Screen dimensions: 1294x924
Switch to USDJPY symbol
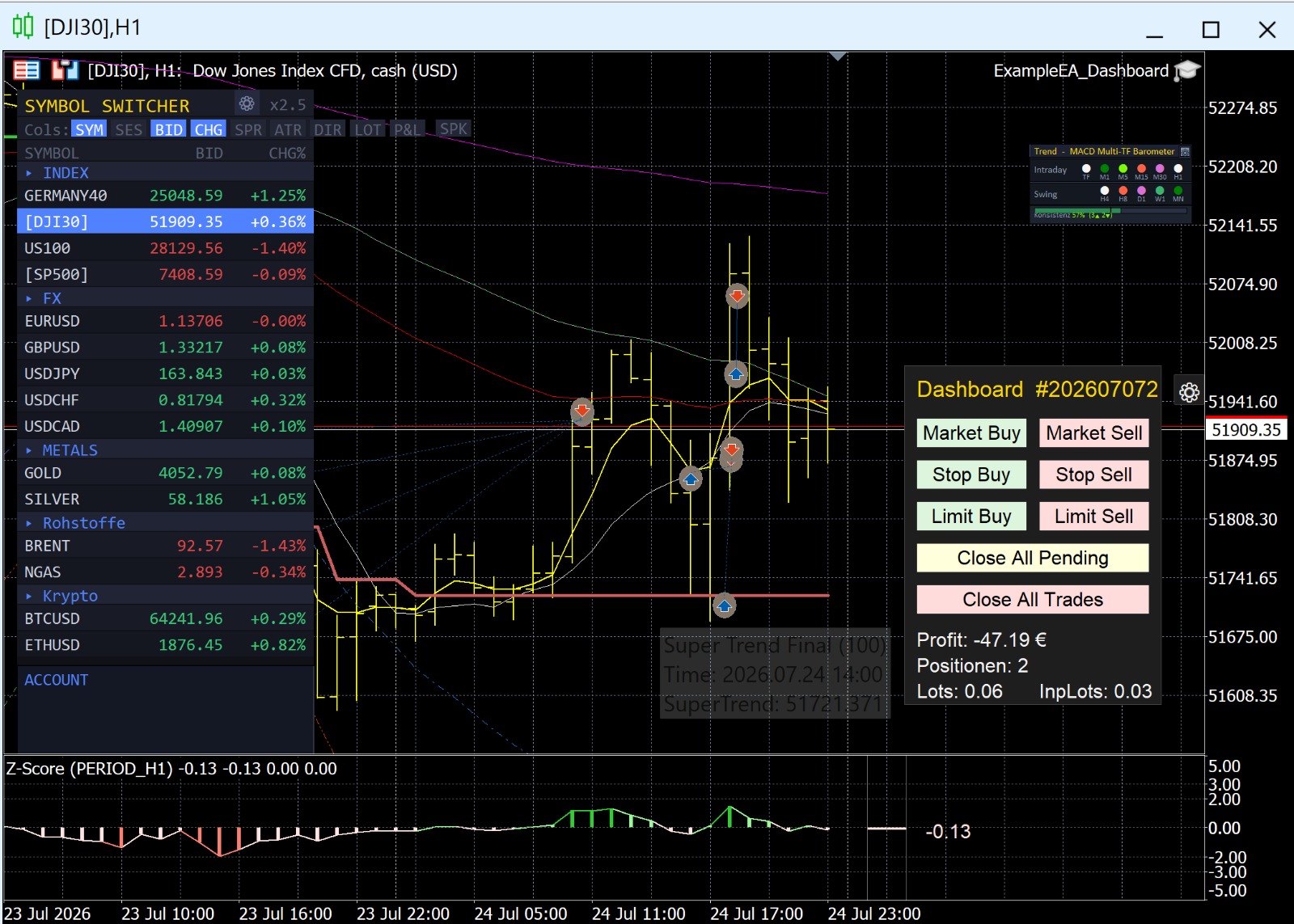point(165,373)
